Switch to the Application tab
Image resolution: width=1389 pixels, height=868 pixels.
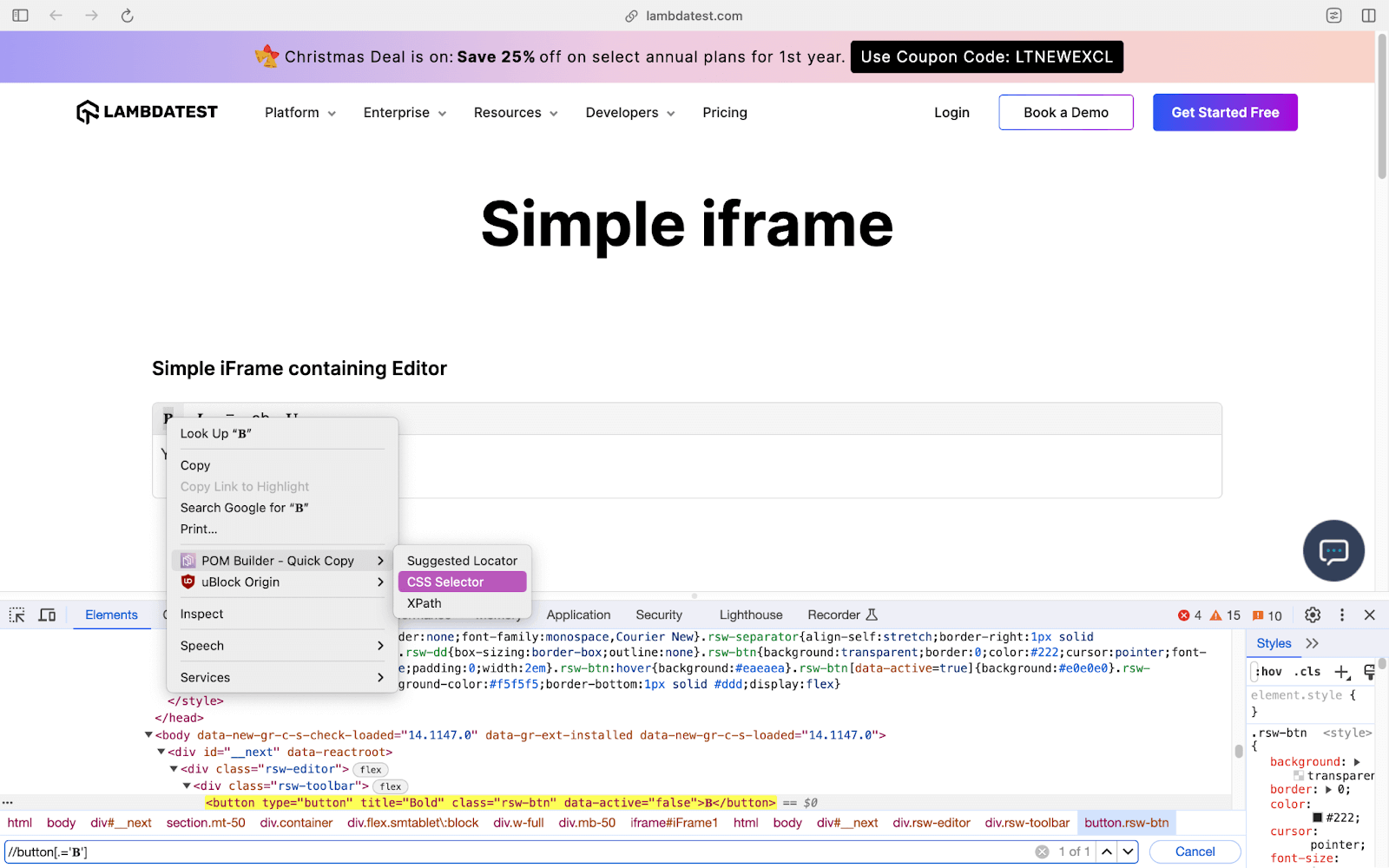(578, 615)
